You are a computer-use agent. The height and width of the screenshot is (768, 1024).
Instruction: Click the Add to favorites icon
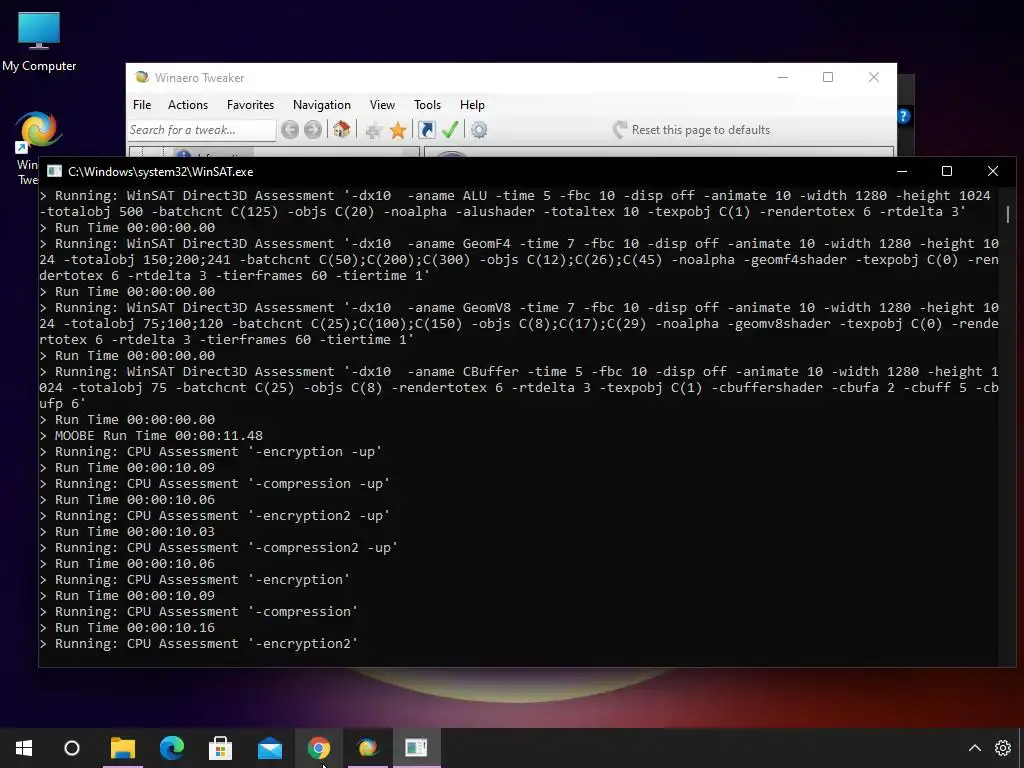374,131
